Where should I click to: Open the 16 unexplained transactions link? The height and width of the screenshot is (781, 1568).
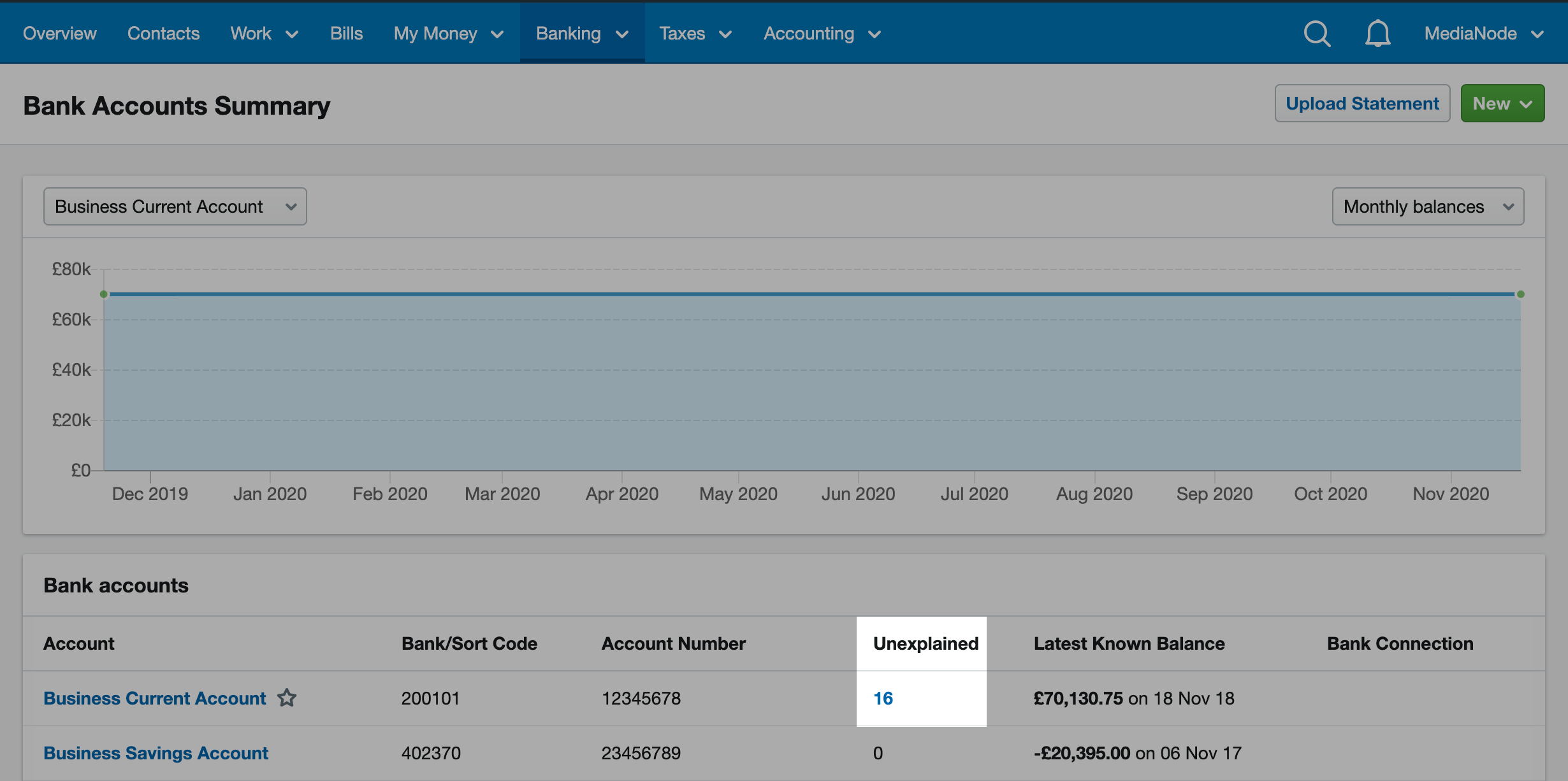coord(883,698)
